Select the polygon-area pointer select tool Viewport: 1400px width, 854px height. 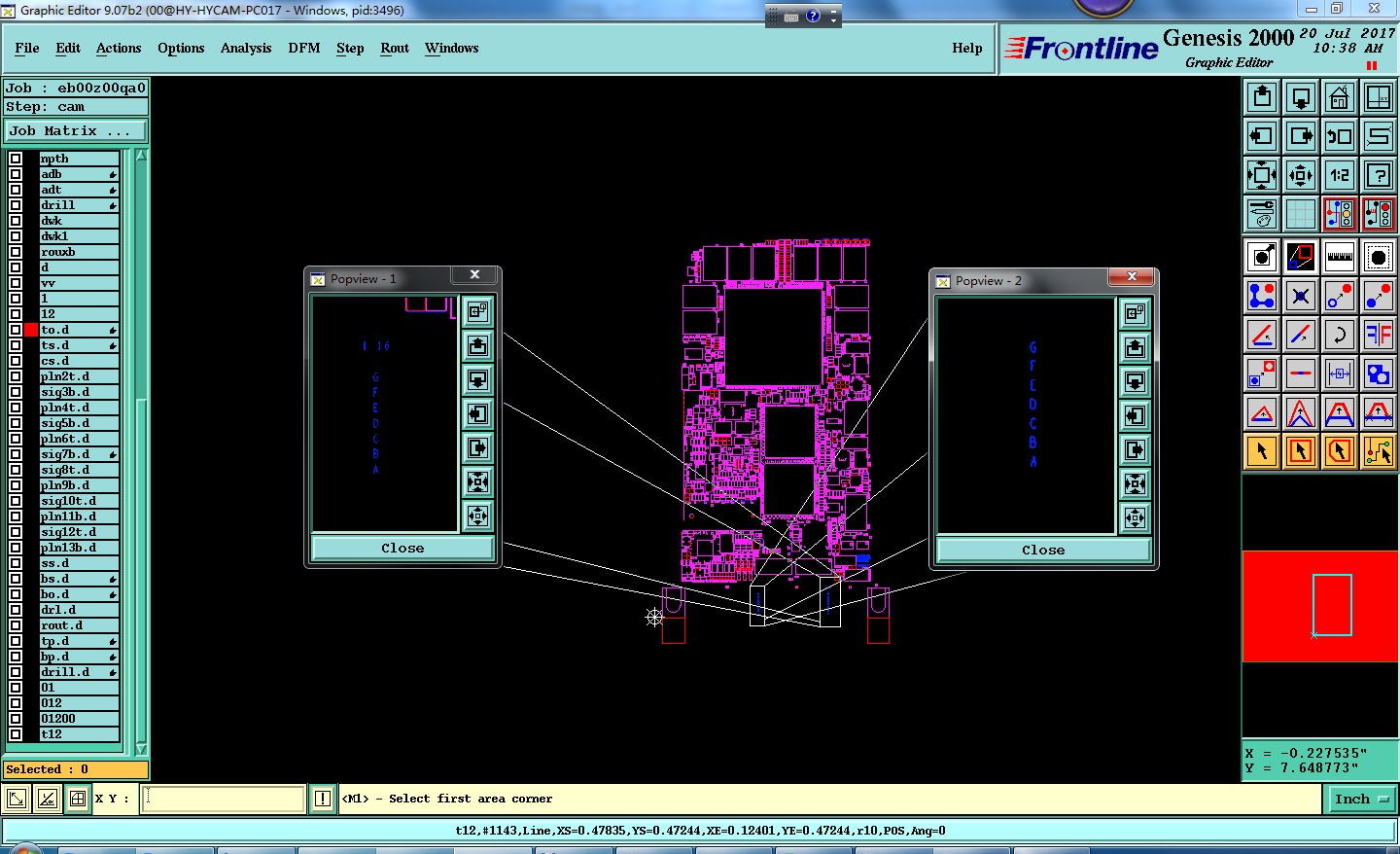tap(1340, 451)
